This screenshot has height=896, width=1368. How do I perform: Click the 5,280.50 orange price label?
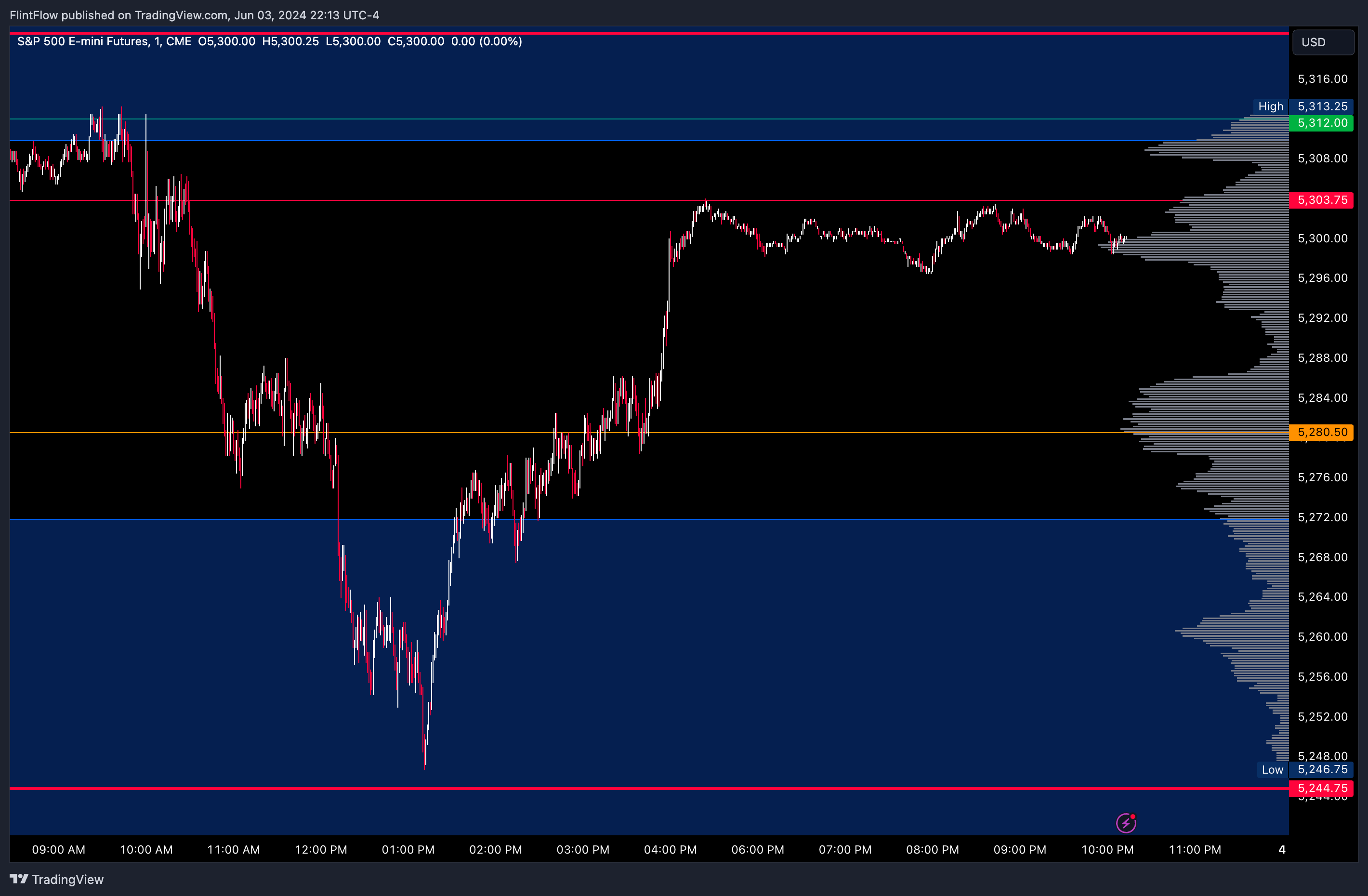coord(1321,432)
